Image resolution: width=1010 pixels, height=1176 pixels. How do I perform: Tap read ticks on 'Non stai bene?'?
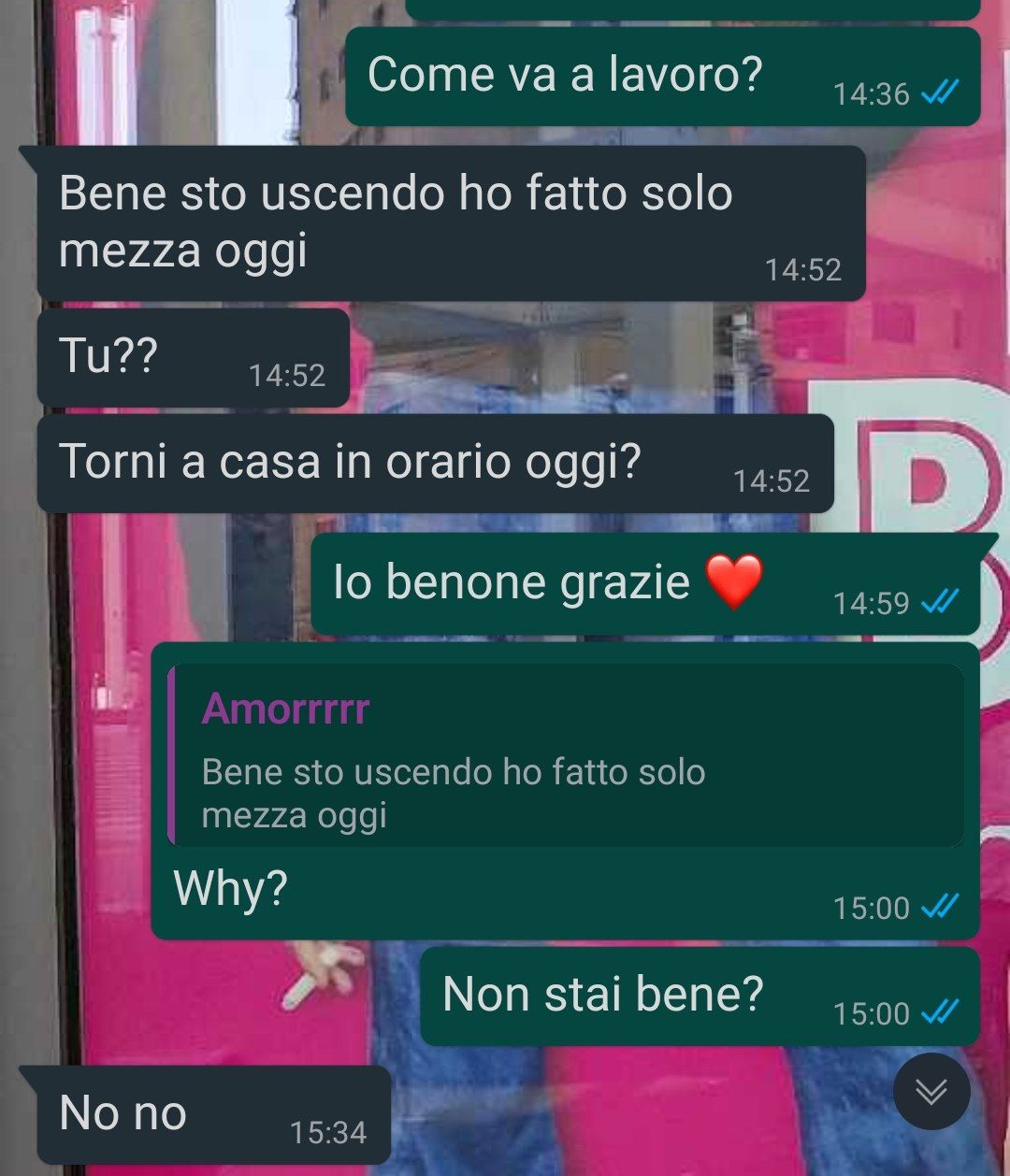940,1012
